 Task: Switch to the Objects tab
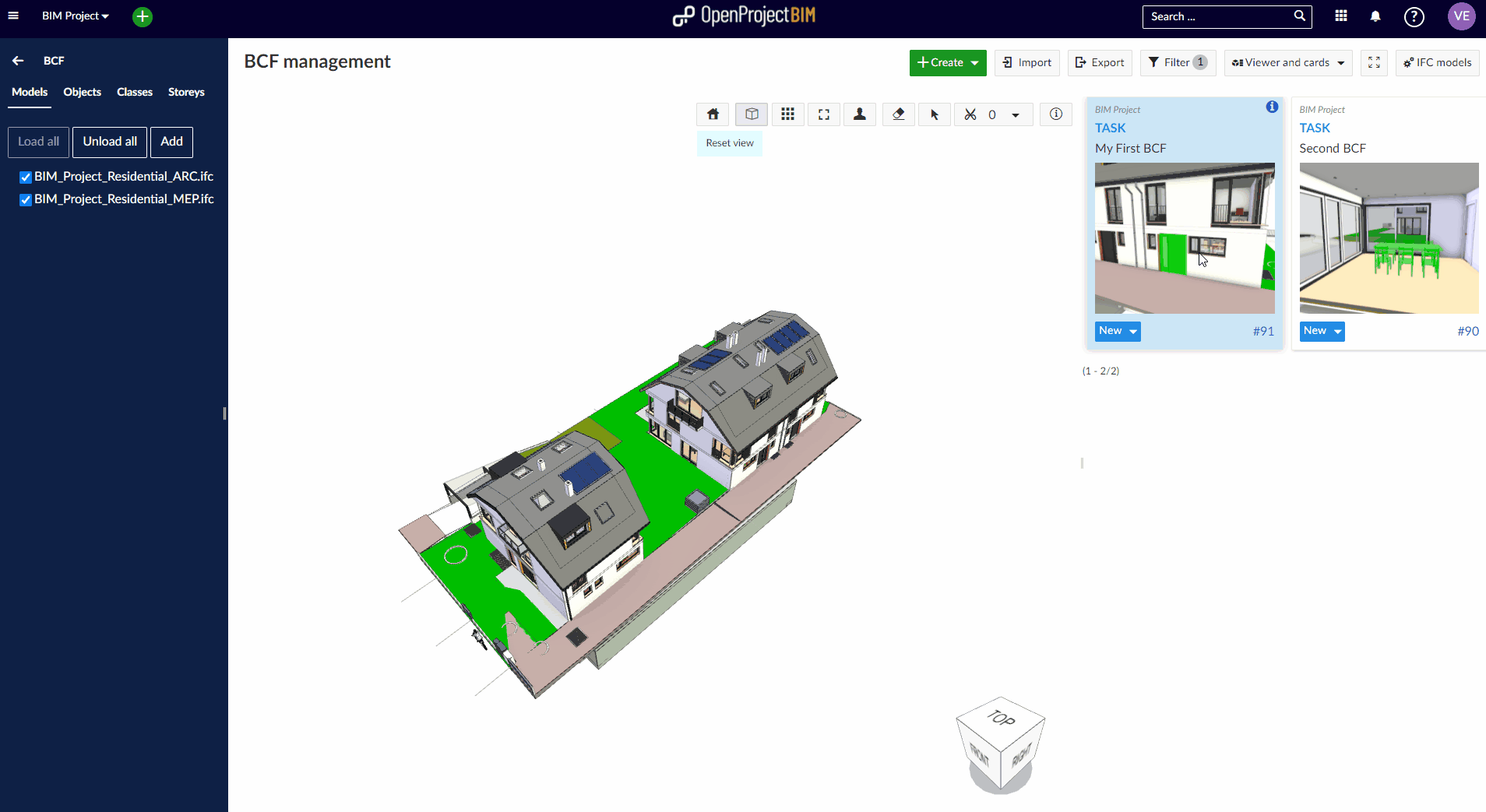82,92
